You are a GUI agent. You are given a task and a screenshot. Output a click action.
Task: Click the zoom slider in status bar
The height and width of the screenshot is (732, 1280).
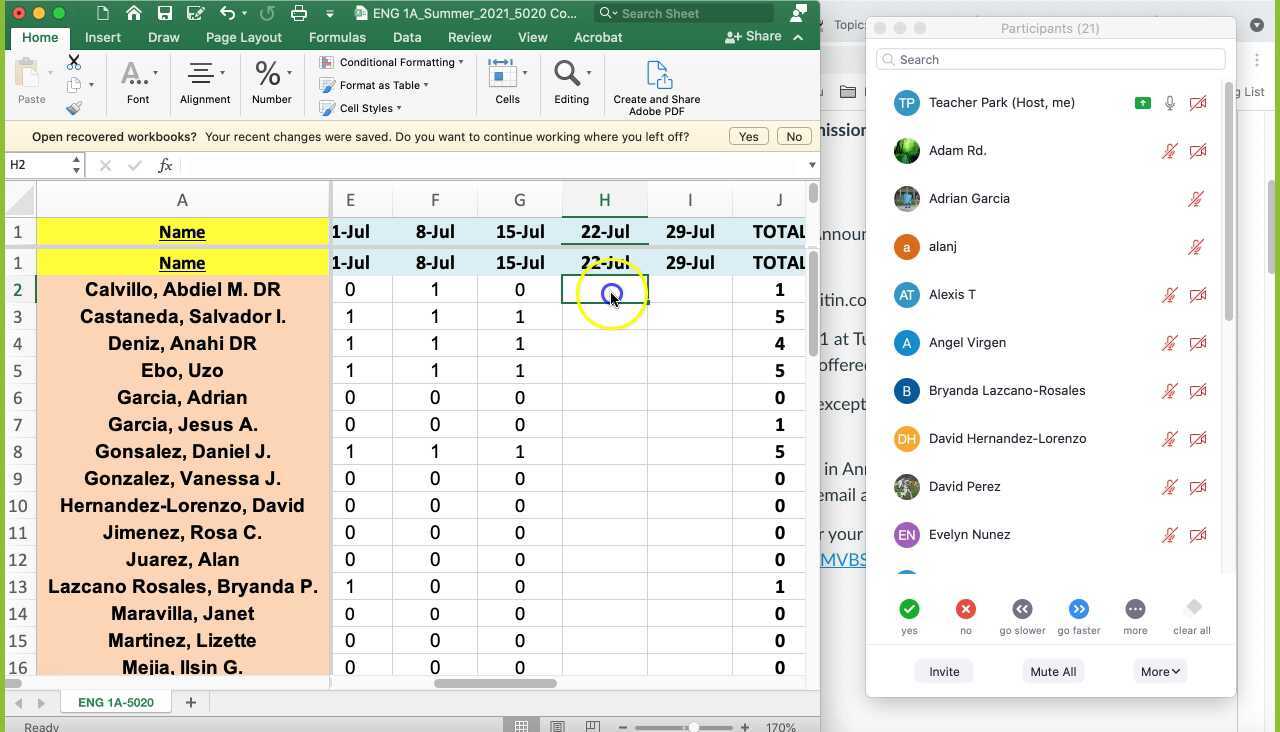point(693,727)
